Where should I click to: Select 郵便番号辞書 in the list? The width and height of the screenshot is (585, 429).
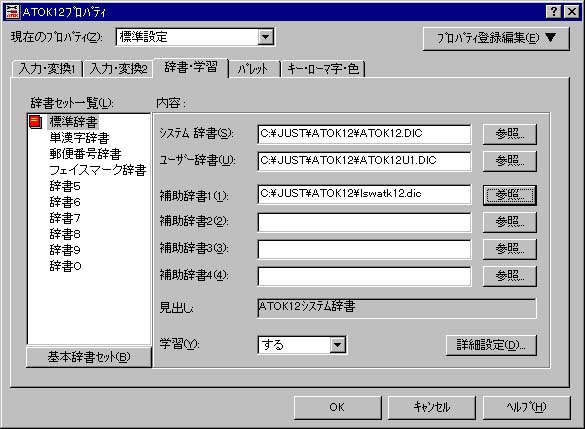pos(85,154)
